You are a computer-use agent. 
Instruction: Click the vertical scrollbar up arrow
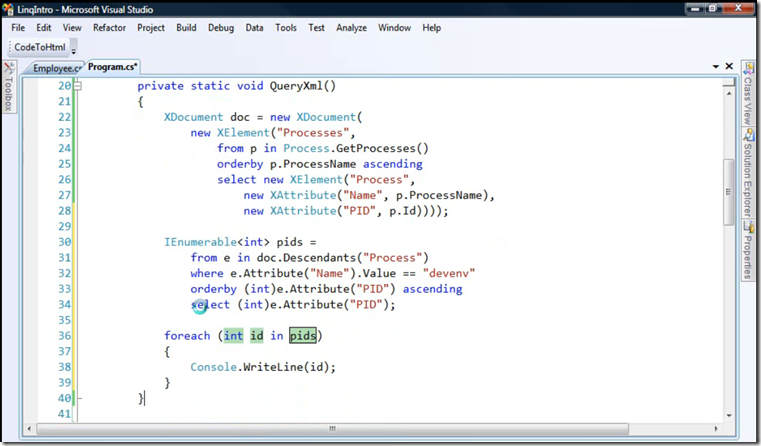[728, 93]
